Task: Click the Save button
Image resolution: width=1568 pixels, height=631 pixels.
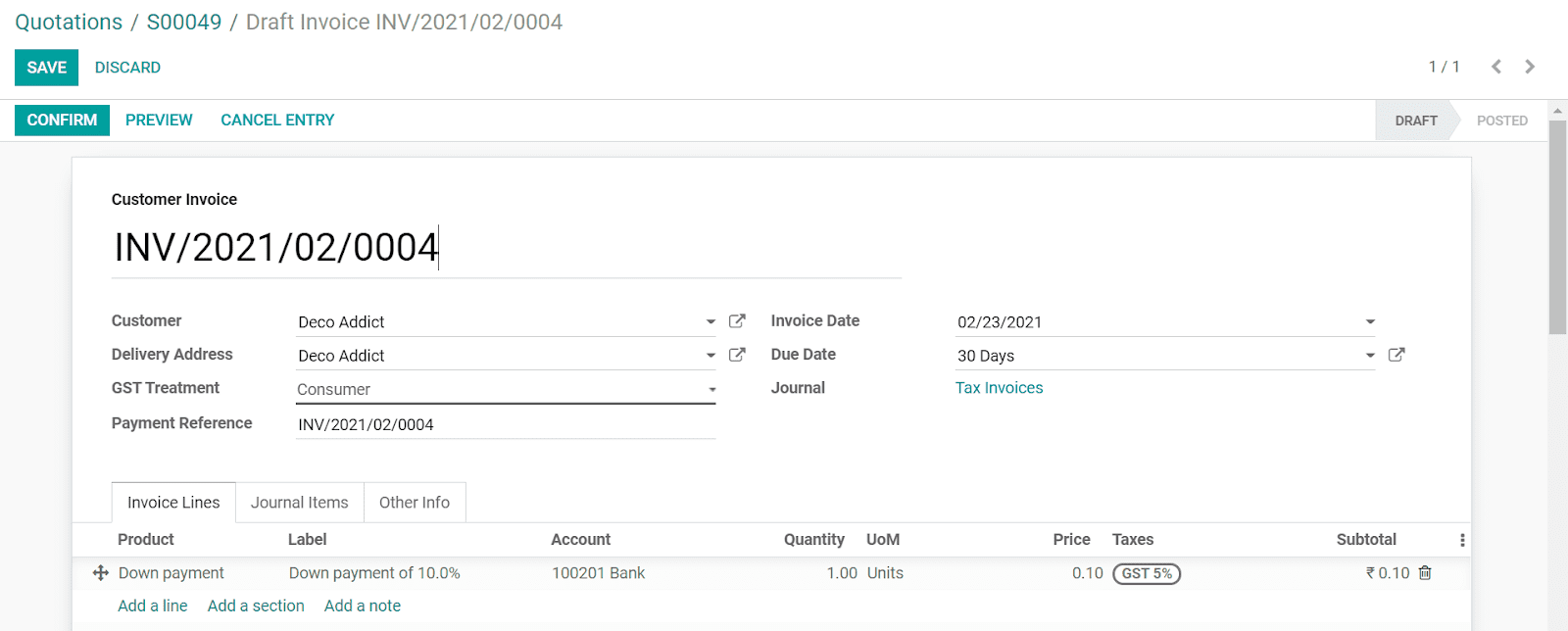Action: 46,68
